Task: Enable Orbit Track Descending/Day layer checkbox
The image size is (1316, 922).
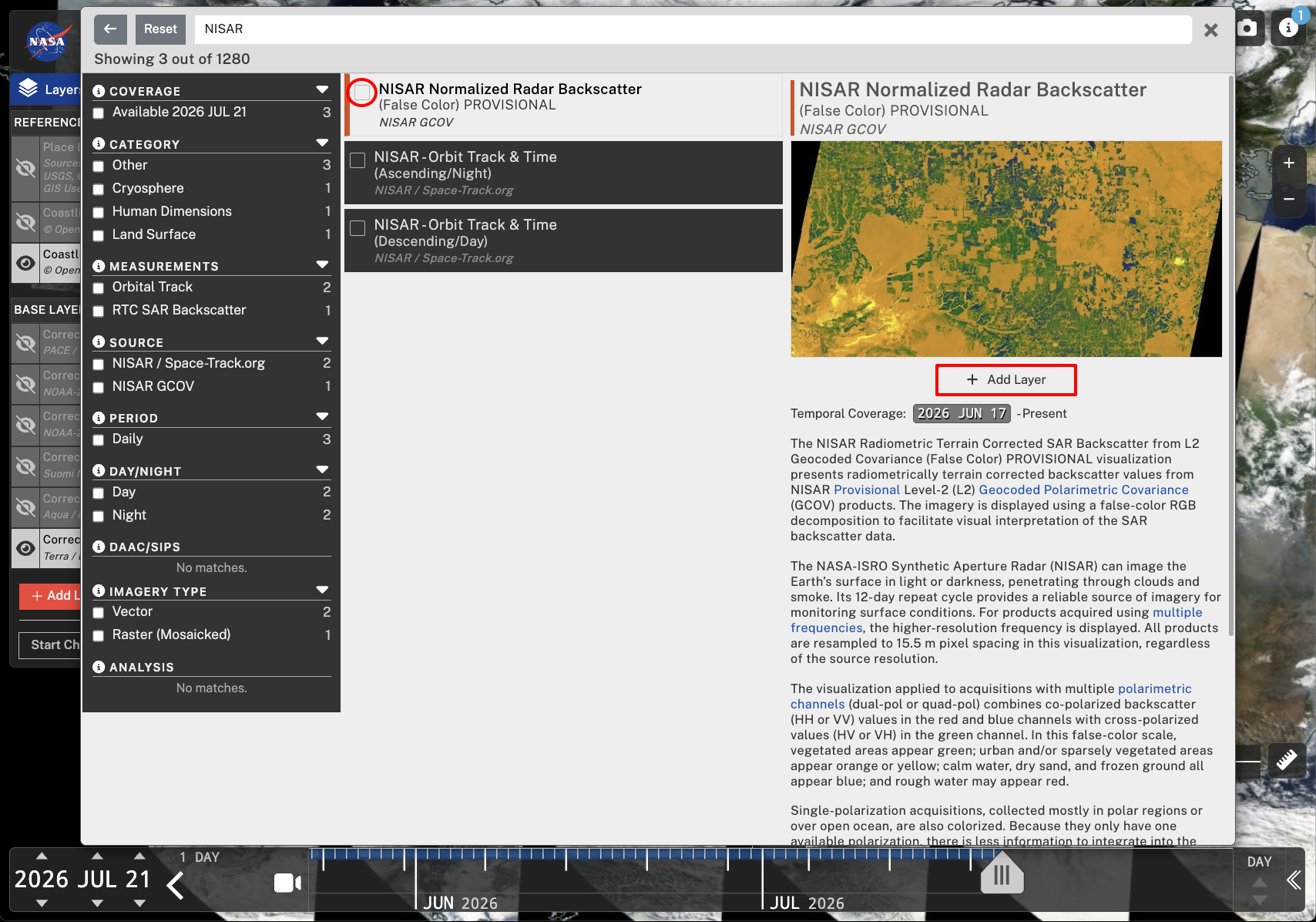Action: [x=358, y=228]
